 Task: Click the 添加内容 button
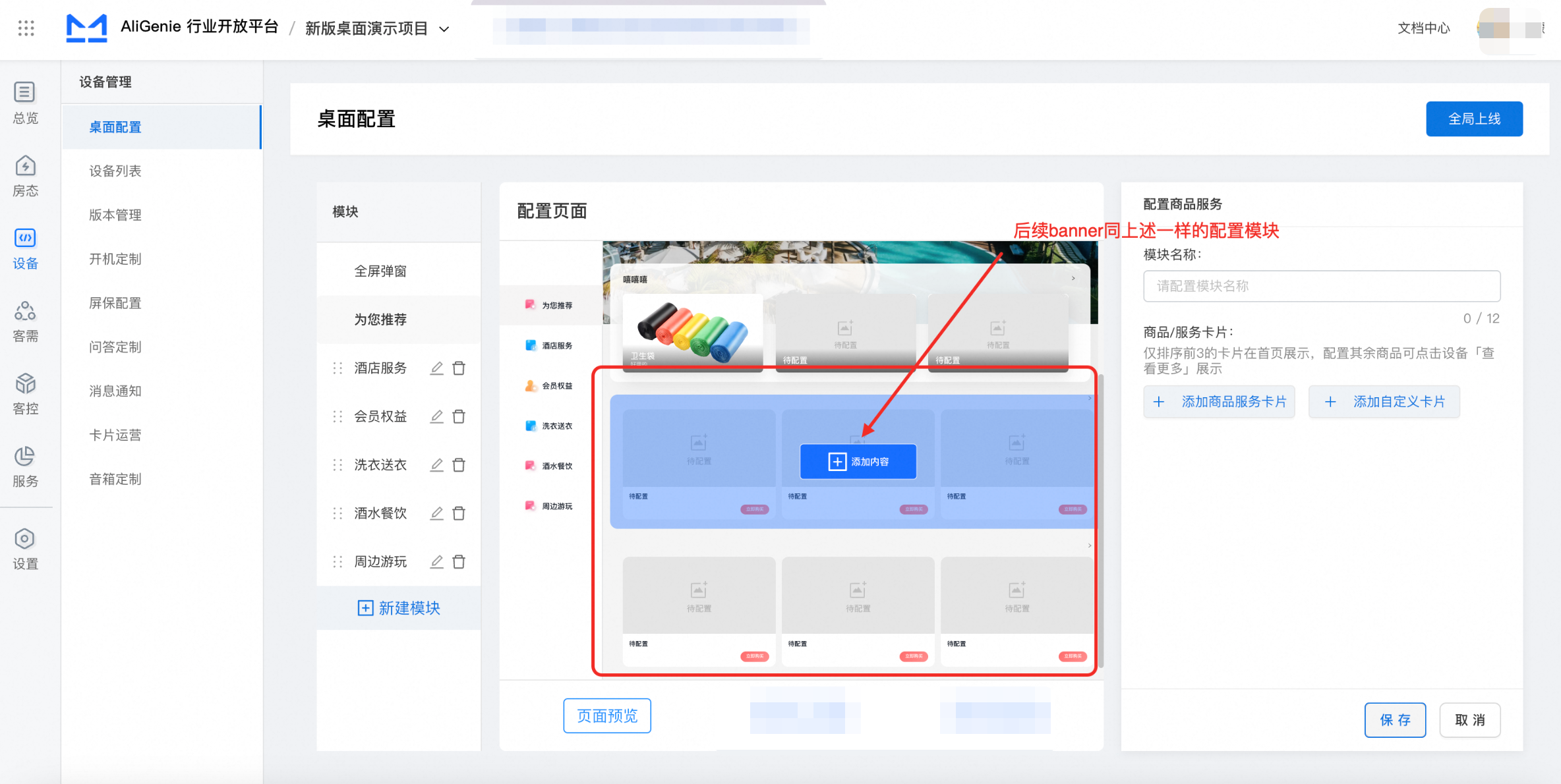(858, 461)
